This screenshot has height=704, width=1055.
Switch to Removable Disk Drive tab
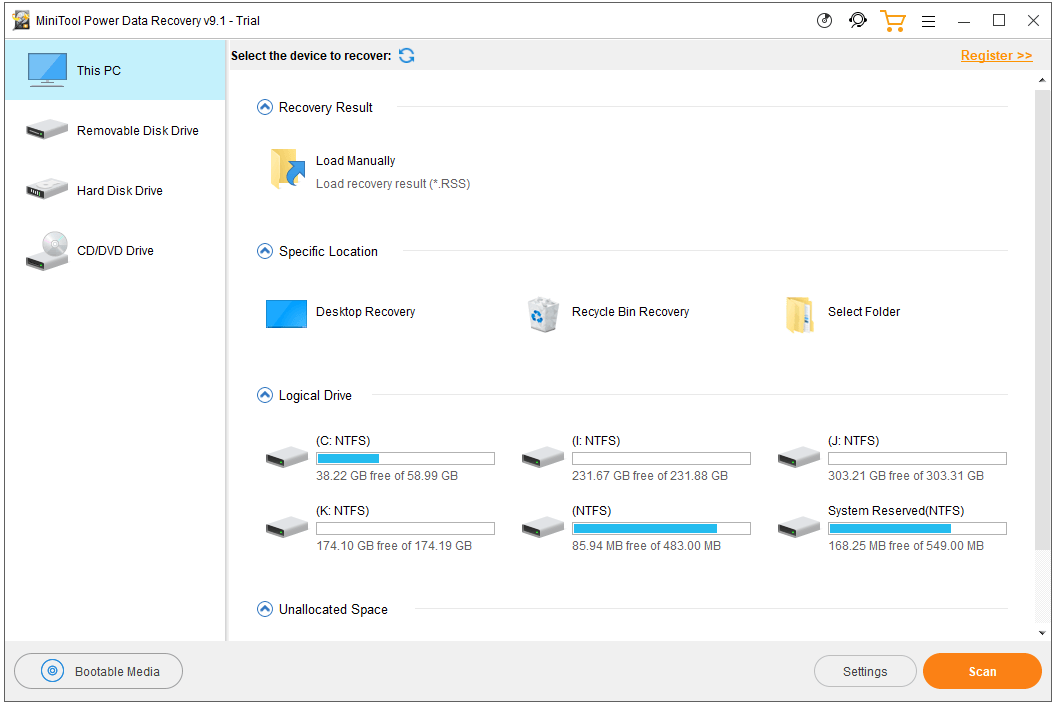(115, 130)
